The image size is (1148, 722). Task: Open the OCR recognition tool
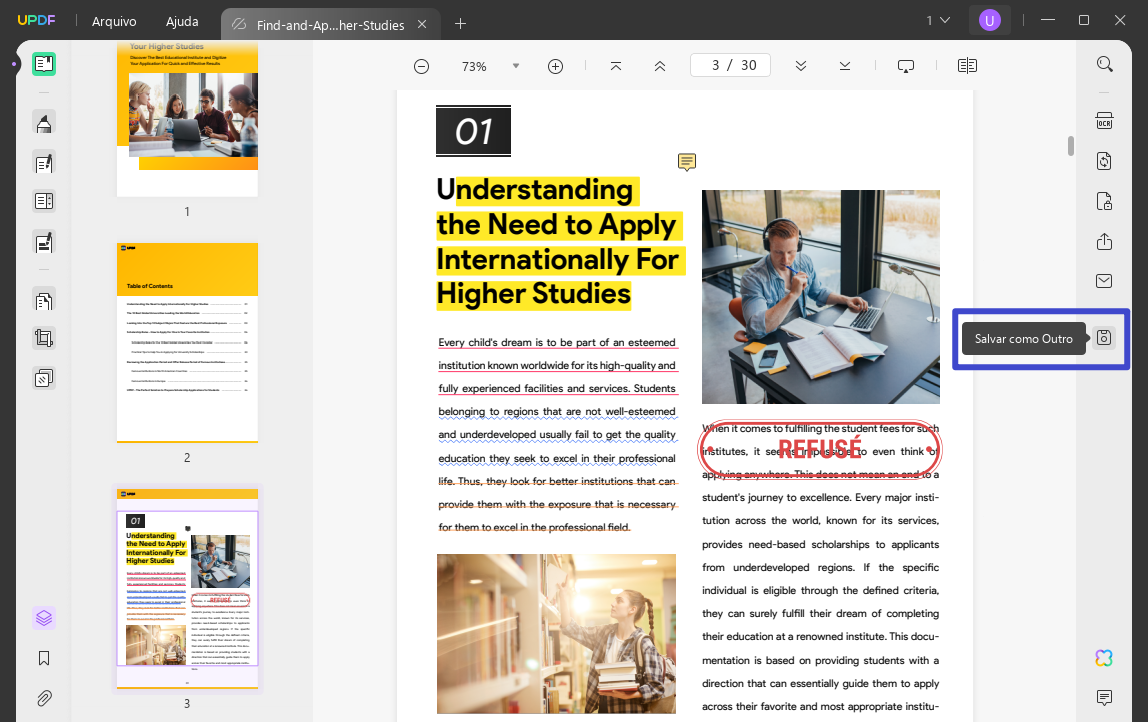(x=1104, y=121)
